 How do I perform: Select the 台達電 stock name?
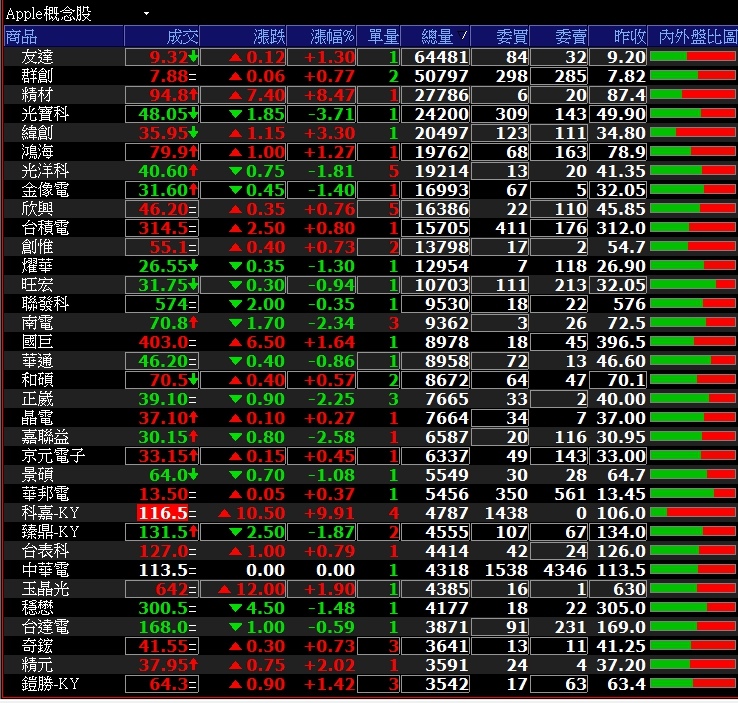(x=45, y=627)
